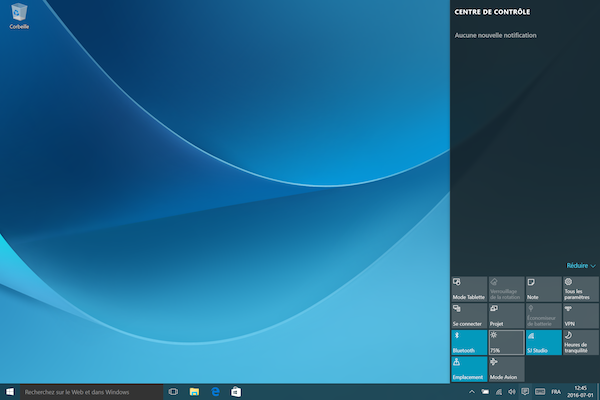Click the CENTRE DE CONTRÔLE header

click(492, 12)
